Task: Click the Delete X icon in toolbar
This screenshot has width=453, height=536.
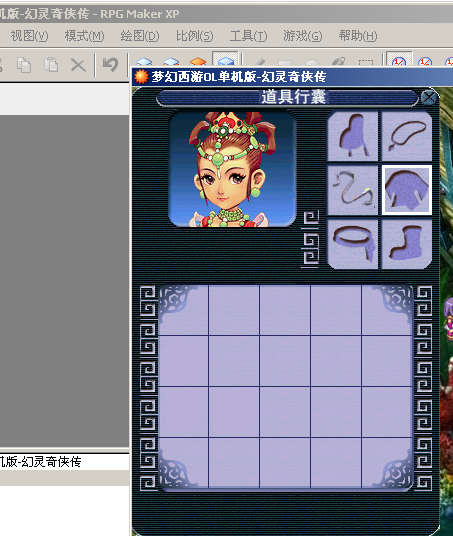Action: (78, 65)
